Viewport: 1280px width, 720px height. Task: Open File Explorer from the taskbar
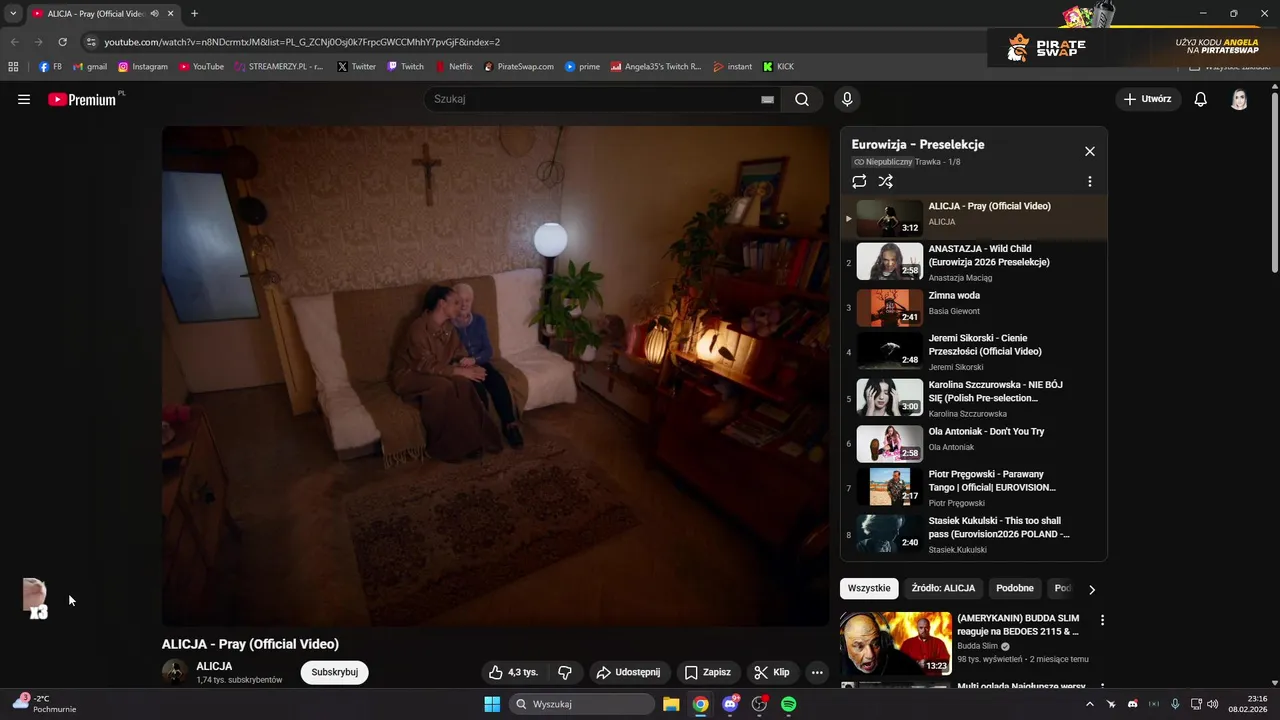(671, 704)
